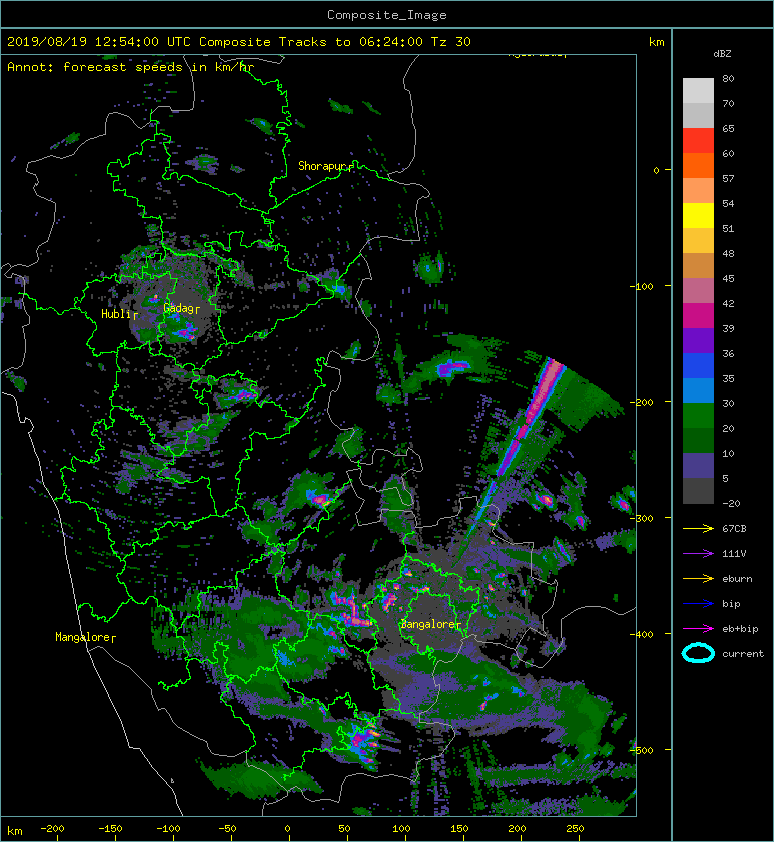Pick the red 60–65 dBZ color band
Image resolution: width=774 pixels, height=842 pixels.
click(698, 141)
